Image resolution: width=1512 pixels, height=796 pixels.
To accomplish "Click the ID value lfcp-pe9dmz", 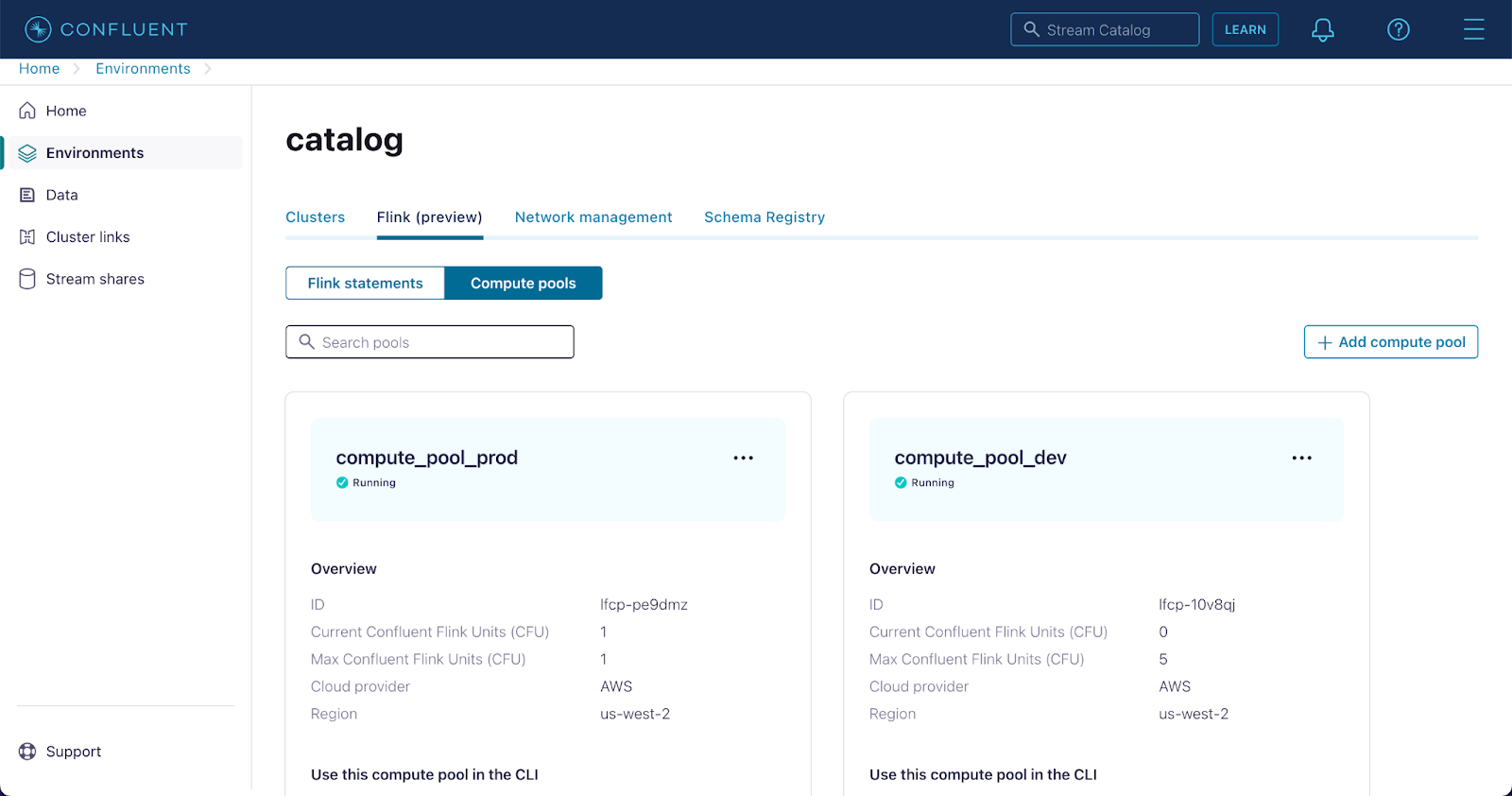I will tap(644, 605).
